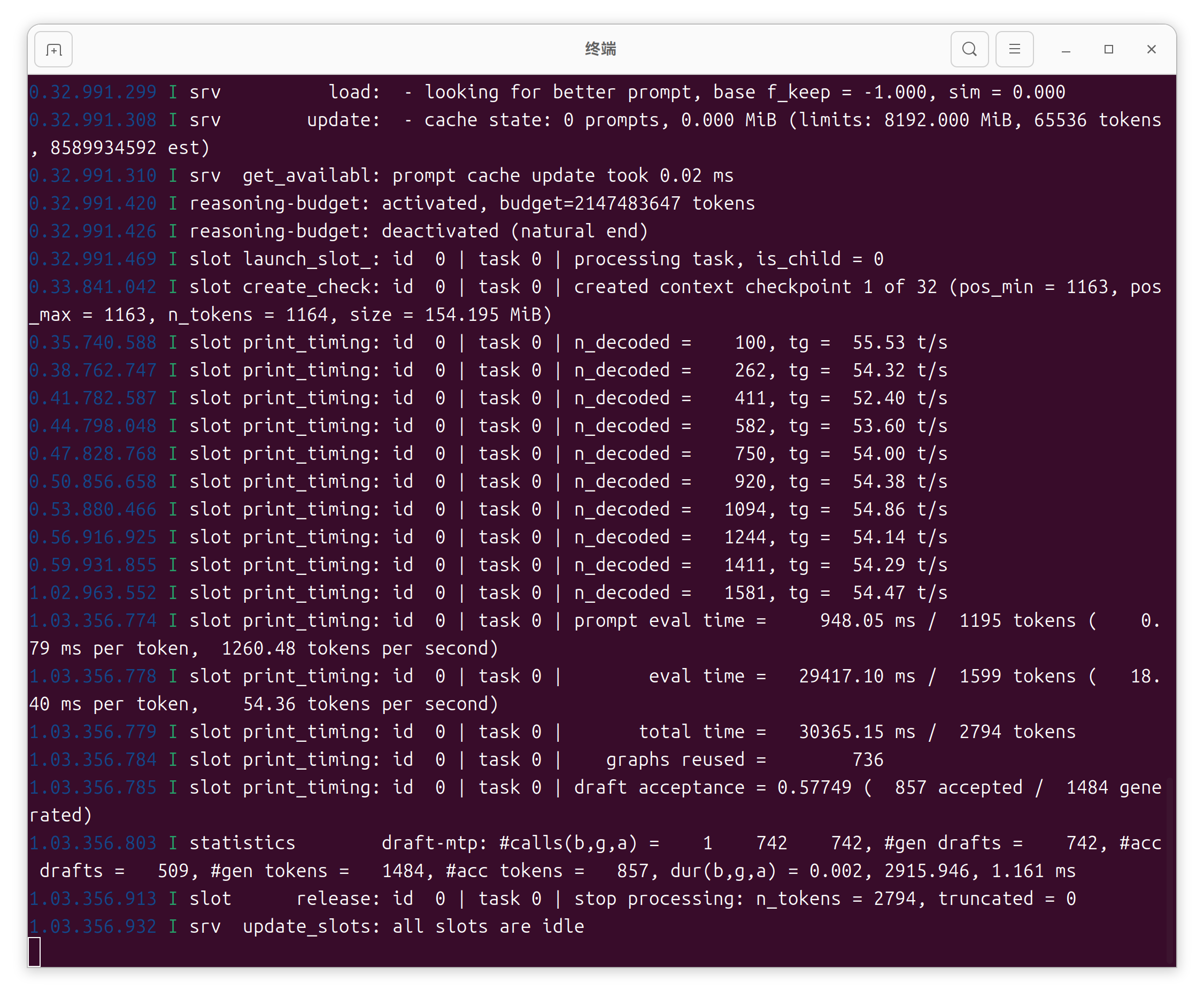1204x998 pixels.
Task: Click 'total time' label
Action: point(691,732)
